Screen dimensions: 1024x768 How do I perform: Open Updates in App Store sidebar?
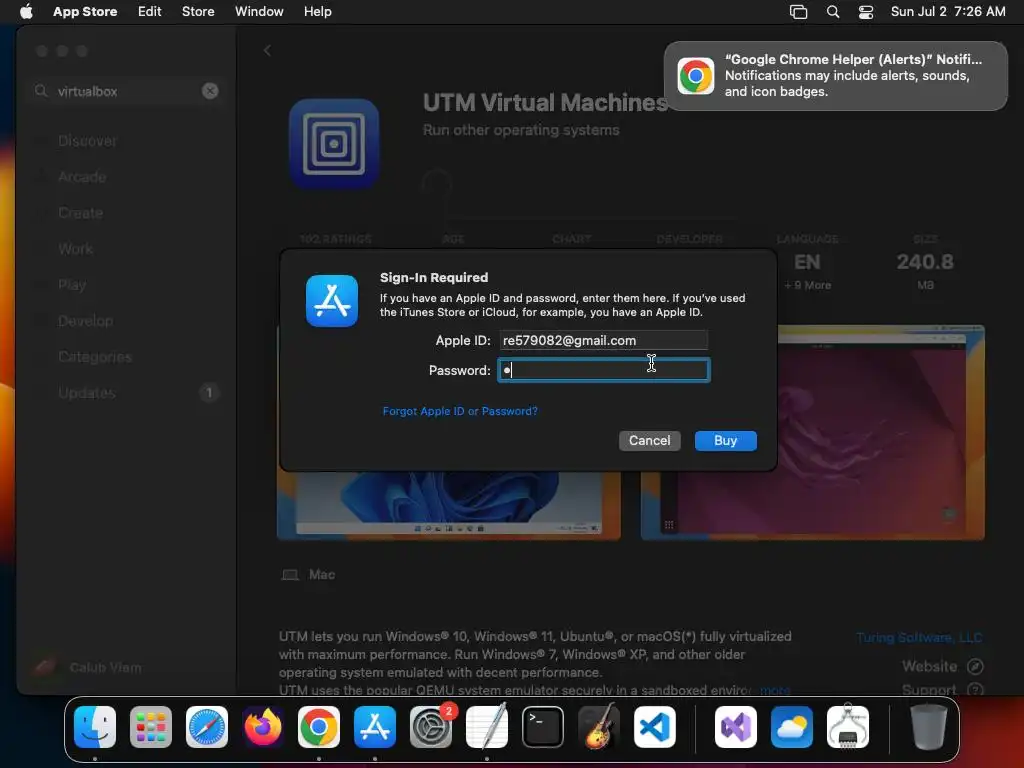[86, 392]
